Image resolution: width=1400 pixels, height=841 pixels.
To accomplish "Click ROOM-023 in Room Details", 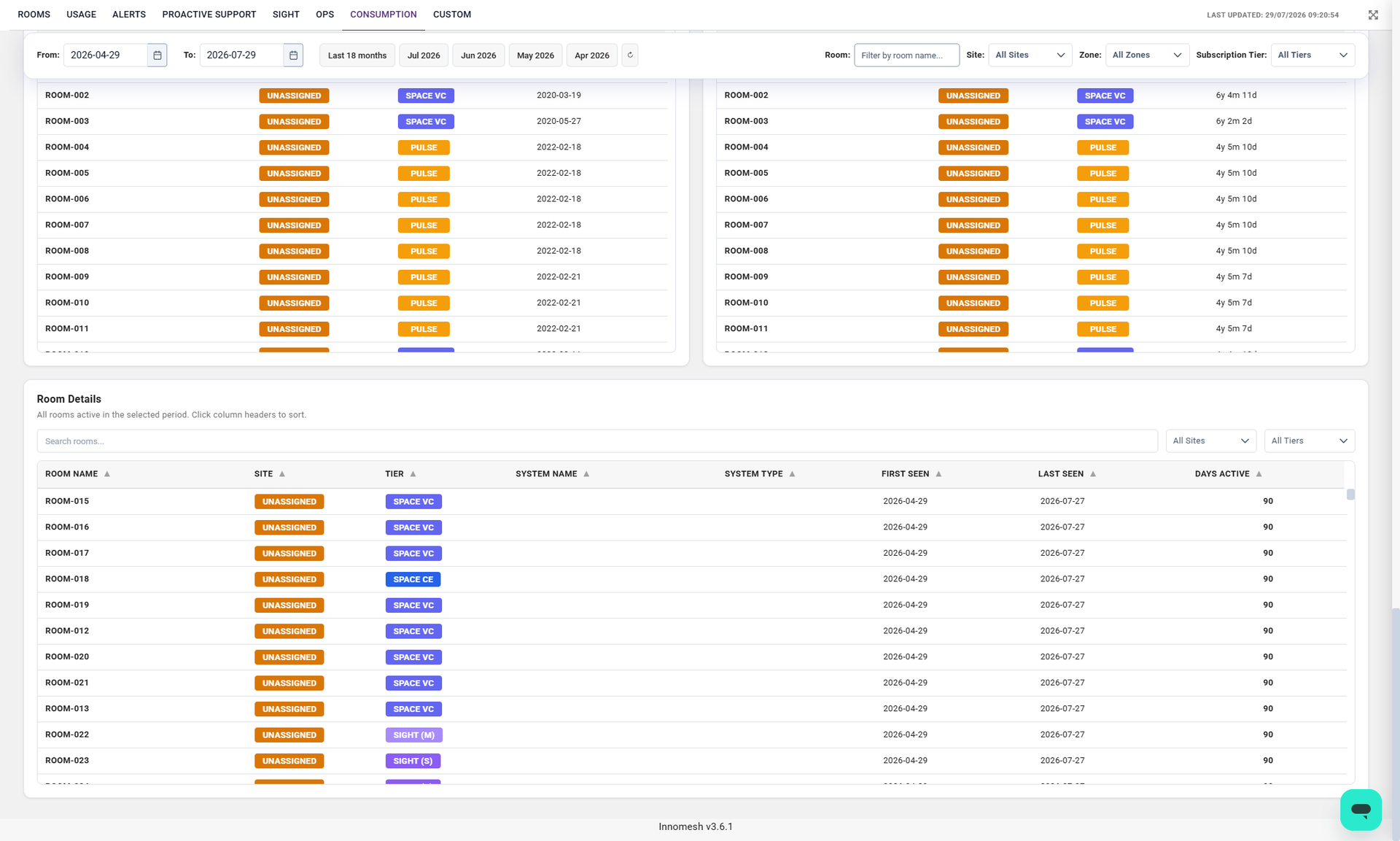I will [x=67, y=761].
